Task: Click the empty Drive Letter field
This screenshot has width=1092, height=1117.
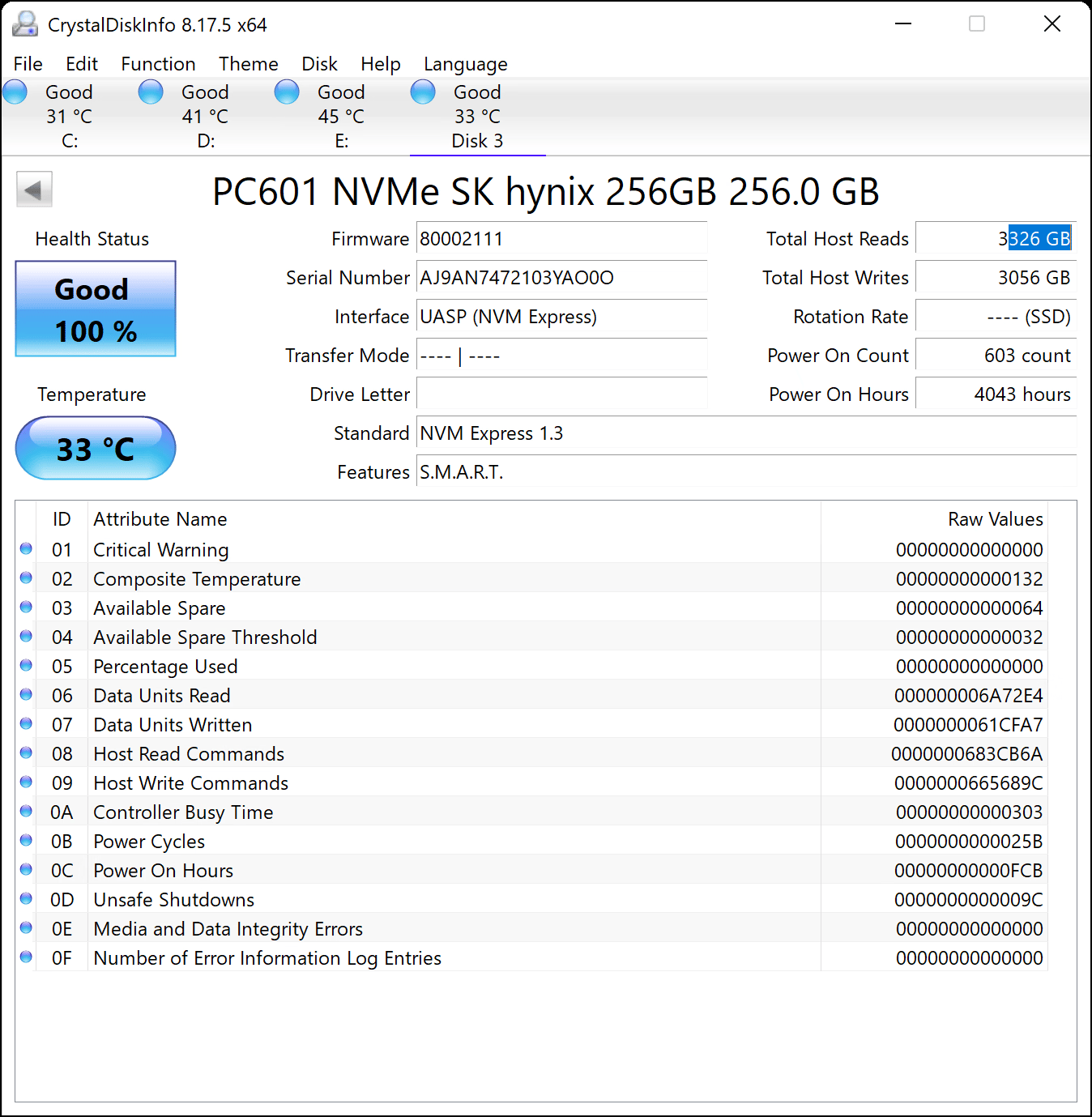Action: (561, 394)
